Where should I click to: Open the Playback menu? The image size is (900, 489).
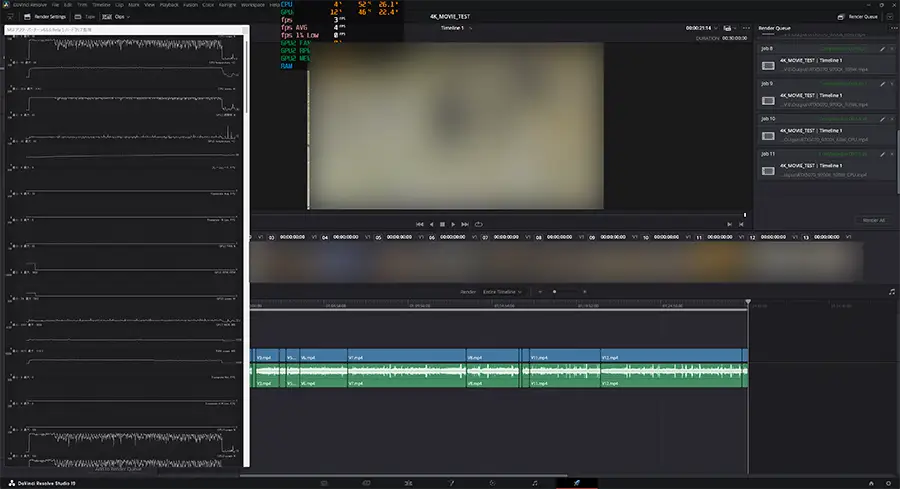pos(169,5)
